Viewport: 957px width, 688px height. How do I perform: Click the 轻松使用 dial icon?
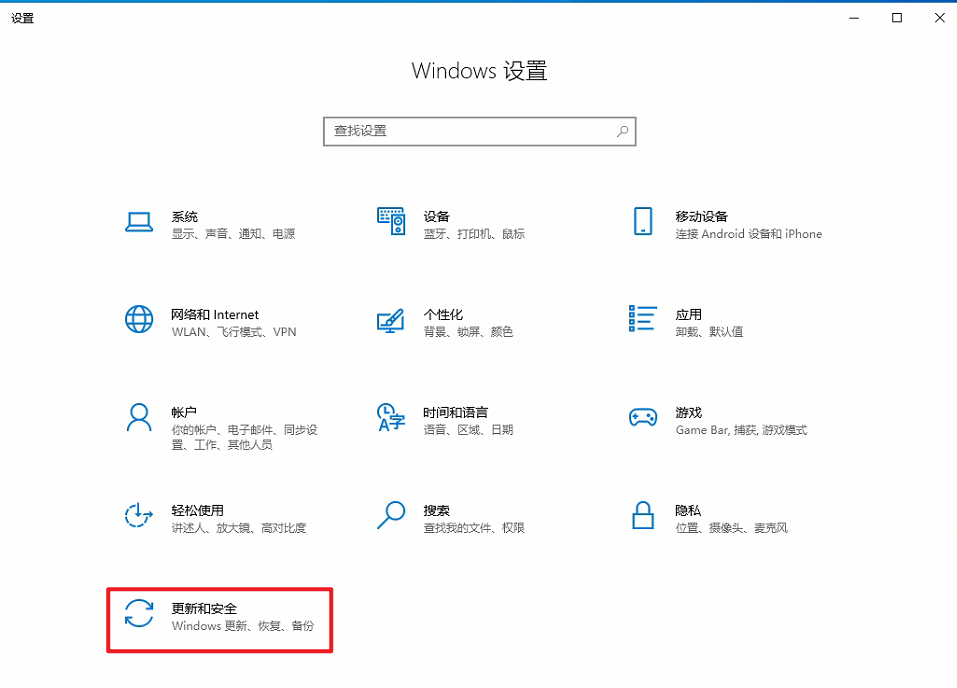click(138, 516)
